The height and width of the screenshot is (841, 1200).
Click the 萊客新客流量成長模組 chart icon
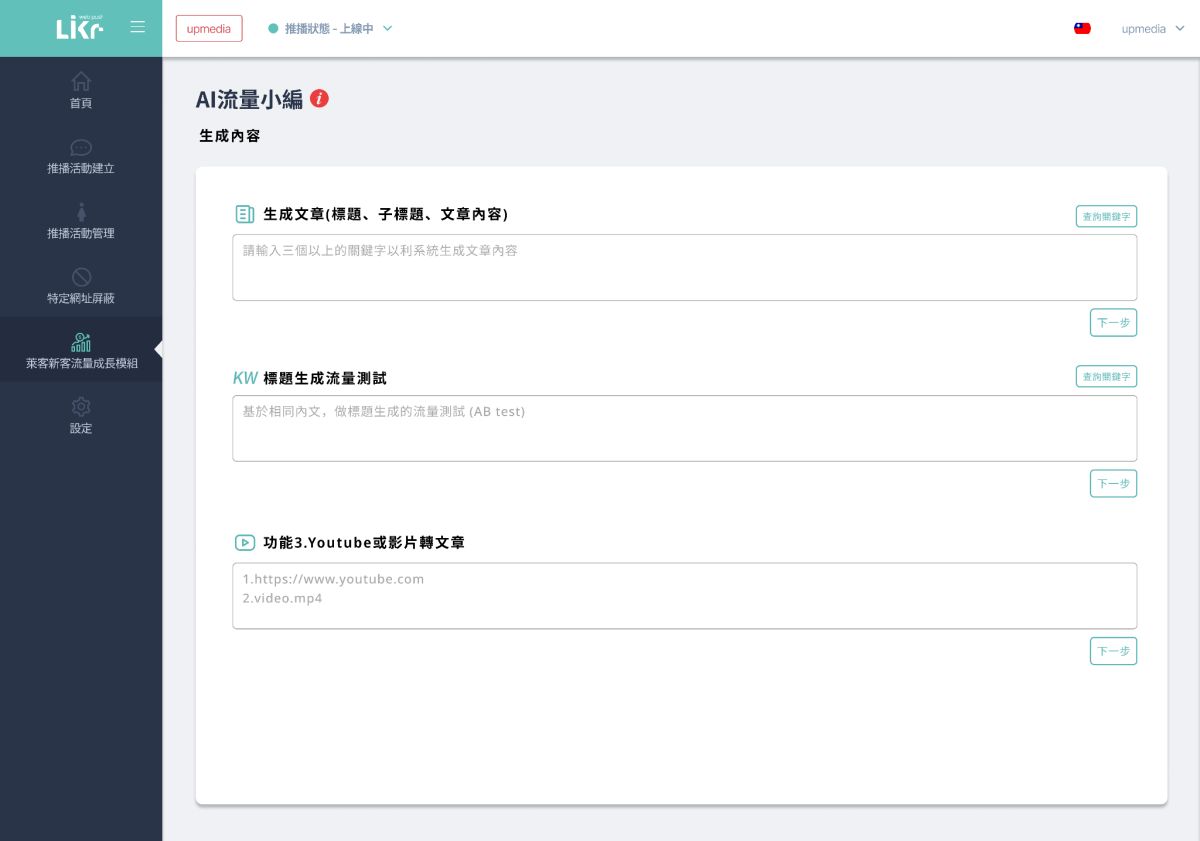click(80, 341)
